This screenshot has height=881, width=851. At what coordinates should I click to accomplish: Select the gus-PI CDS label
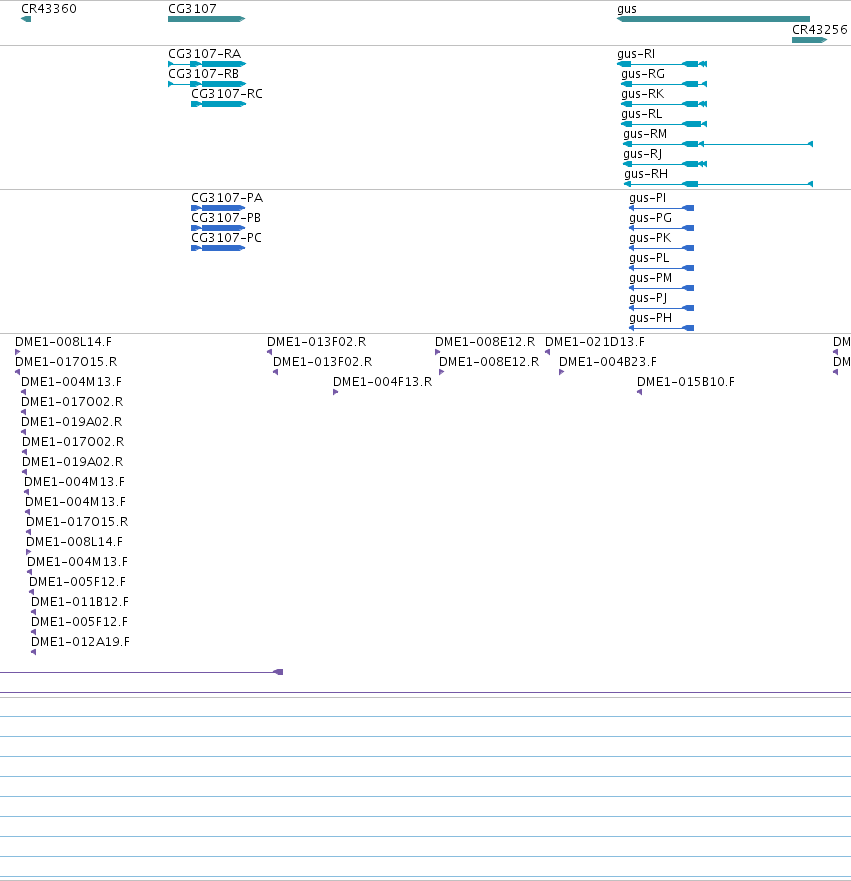tap(648, 198)
